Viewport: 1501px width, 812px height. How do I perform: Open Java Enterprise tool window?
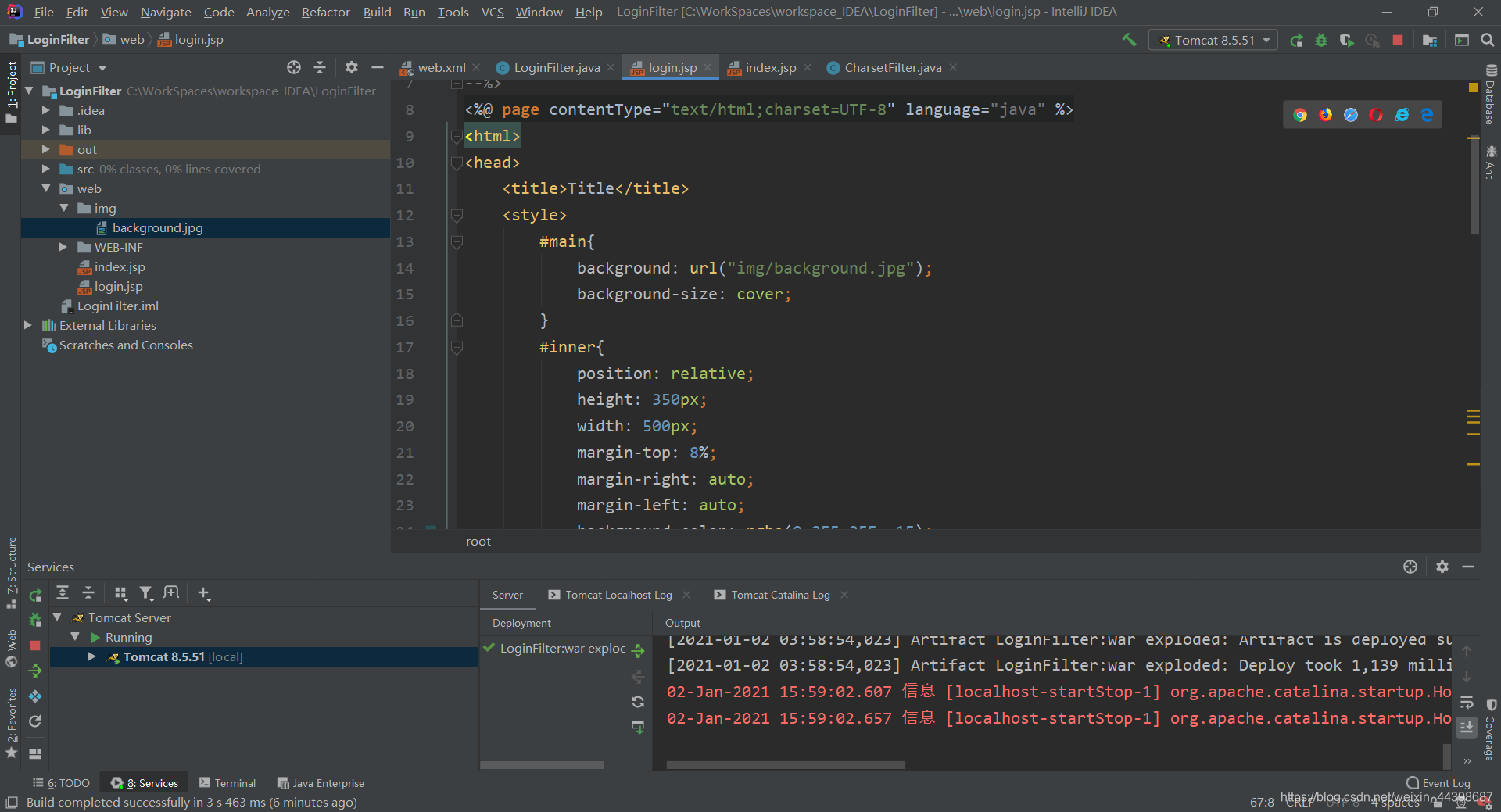[321, 783]
